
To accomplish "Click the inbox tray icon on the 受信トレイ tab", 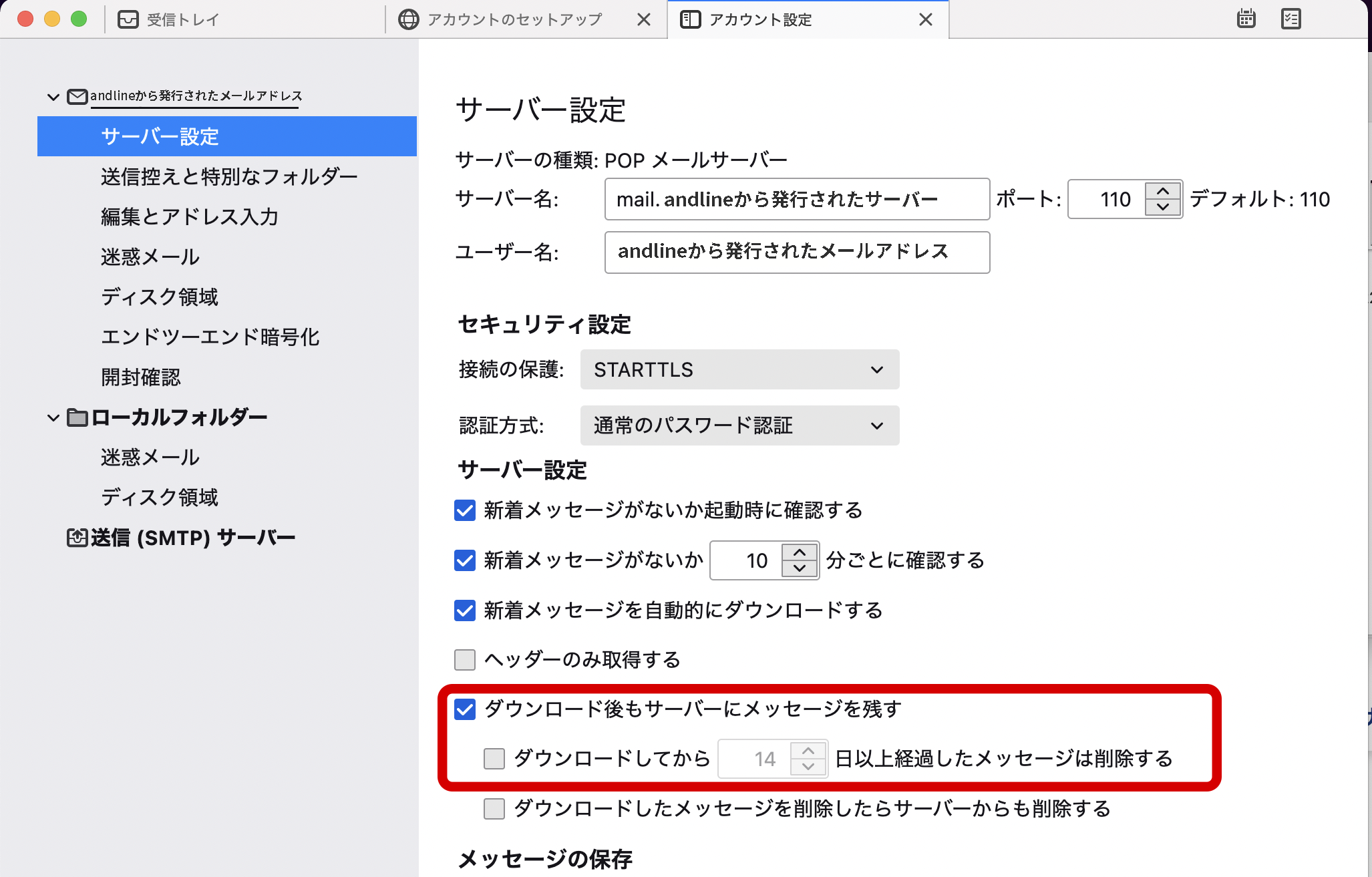I will 128,19.
